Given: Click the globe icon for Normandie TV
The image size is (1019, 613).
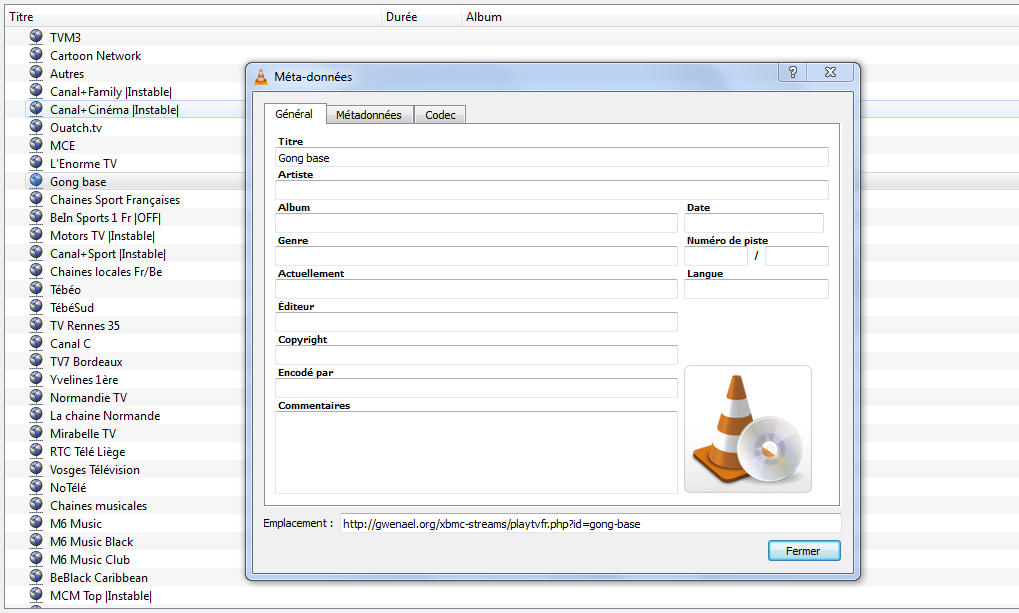Looking at the screenshot, I should 36,397.
